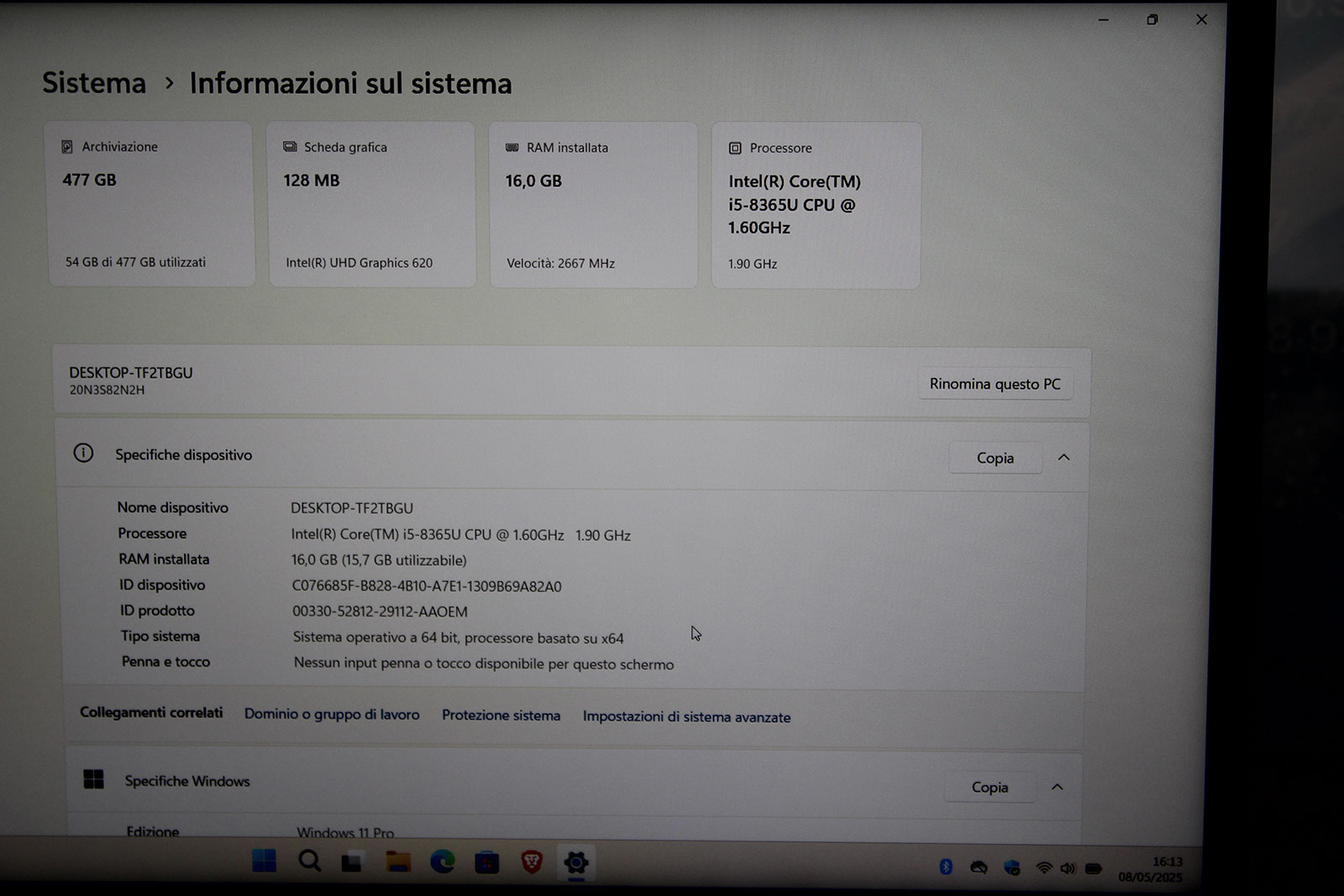
Task: Open Microsoft Edge from the taskbar
Action: [x=443, y=862]
